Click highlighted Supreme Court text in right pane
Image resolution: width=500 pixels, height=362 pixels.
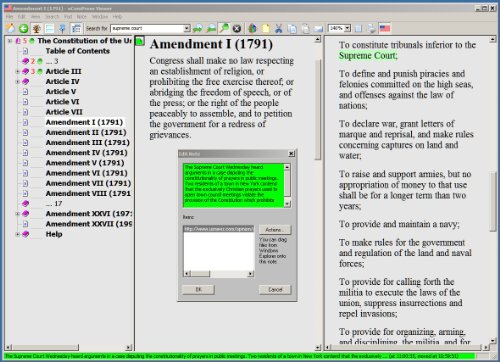[x=368, y=56]
